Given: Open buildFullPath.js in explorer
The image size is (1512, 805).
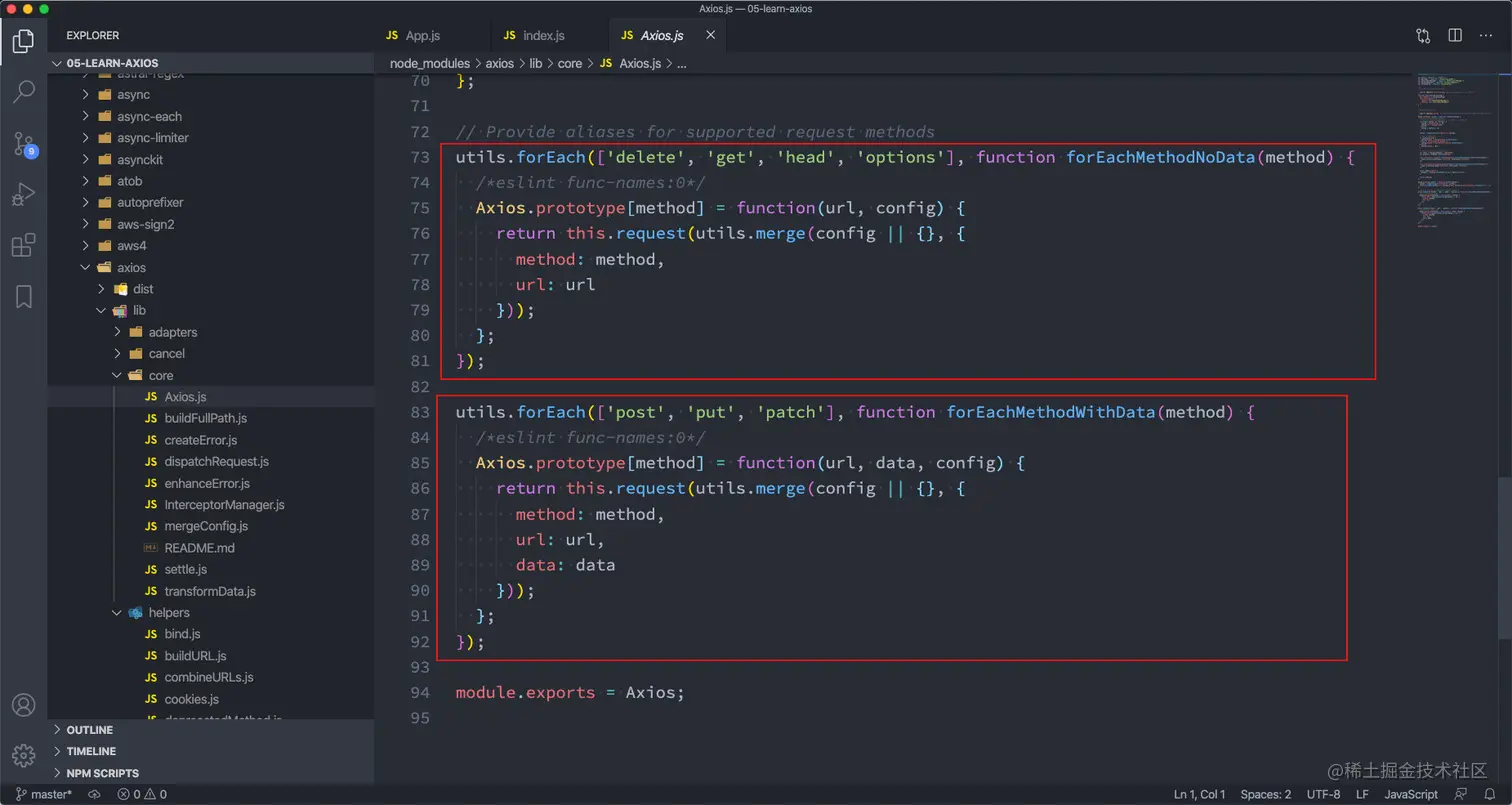Looking at the screenshot, I should pos(211,418).
